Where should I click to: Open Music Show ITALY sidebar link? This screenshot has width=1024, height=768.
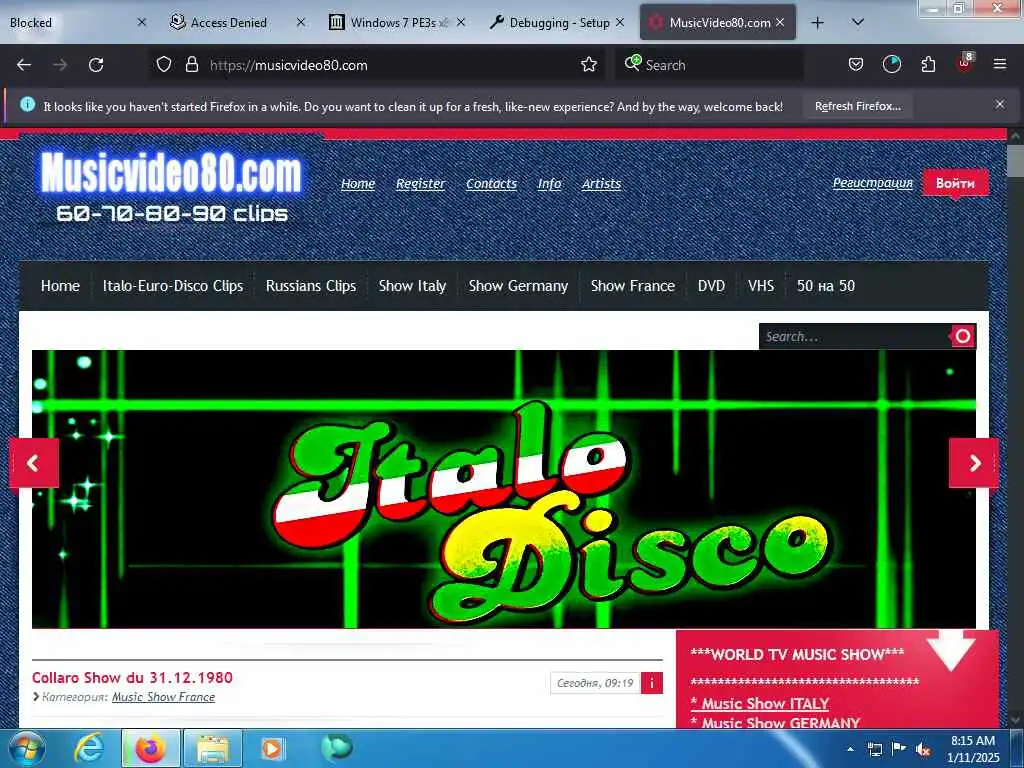coord(760,703)
